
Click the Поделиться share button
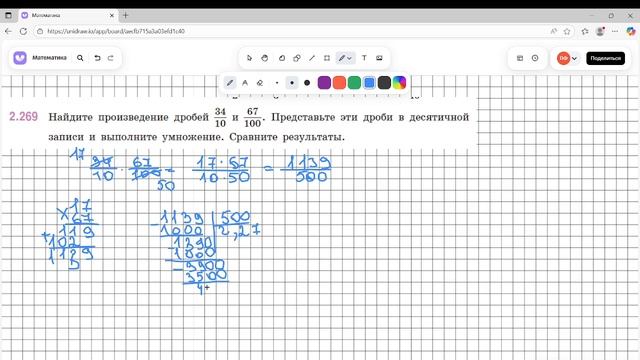coord(605,58)
